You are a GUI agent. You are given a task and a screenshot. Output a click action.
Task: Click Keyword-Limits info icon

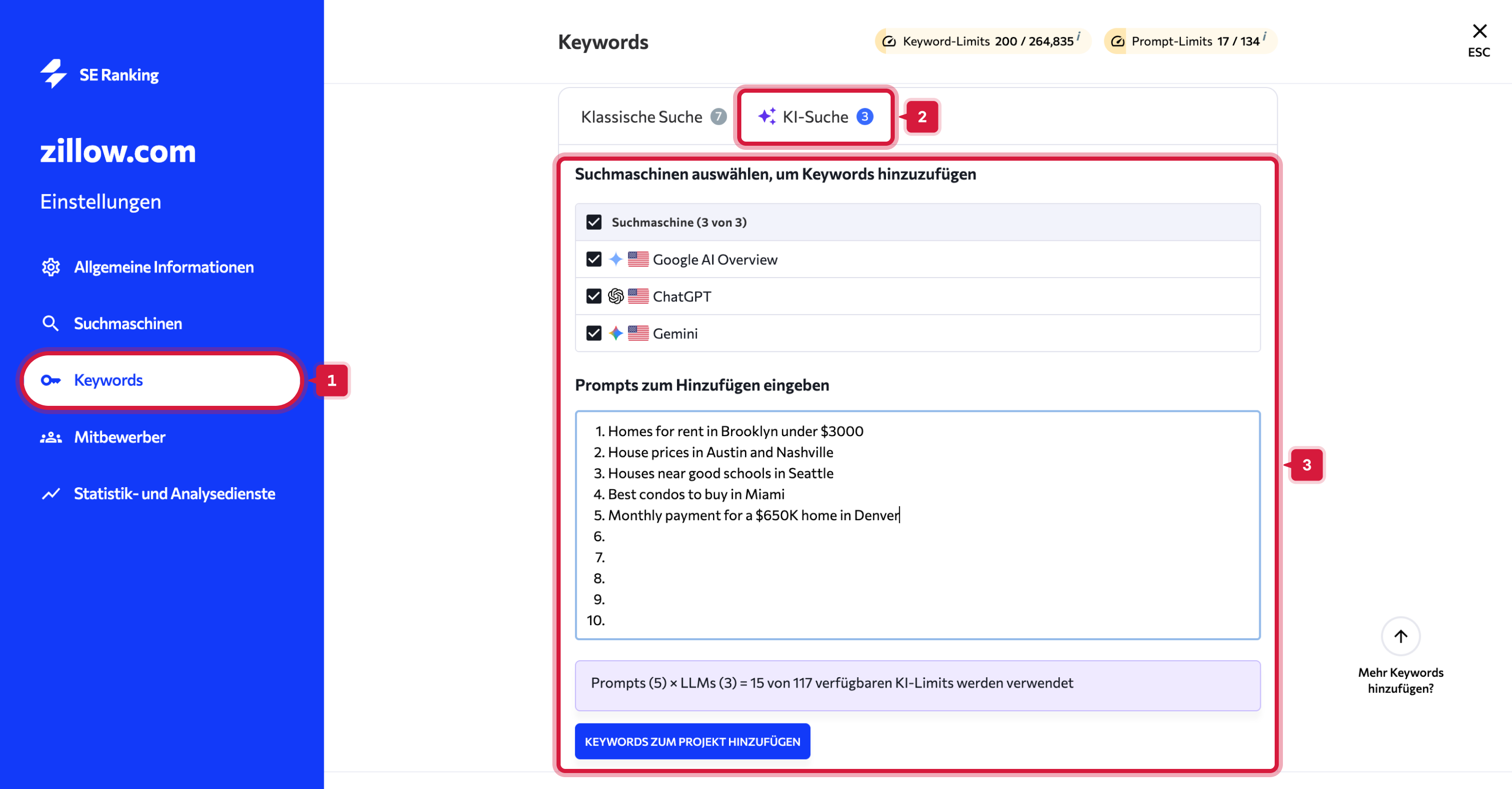coord(1078,36)
